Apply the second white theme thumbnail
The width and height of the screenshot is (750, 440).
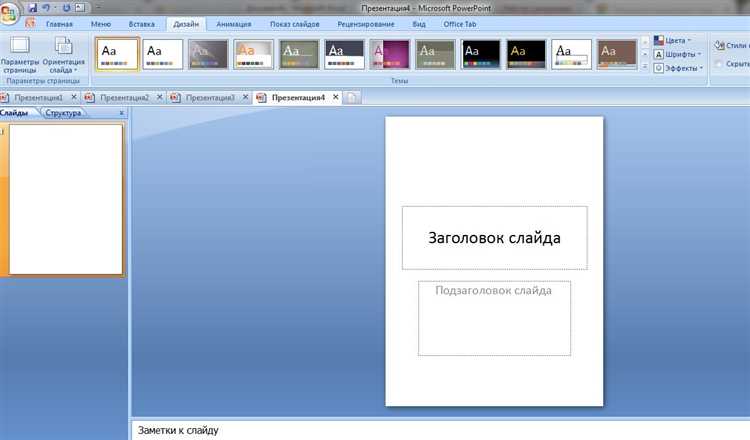coord(163,54)
